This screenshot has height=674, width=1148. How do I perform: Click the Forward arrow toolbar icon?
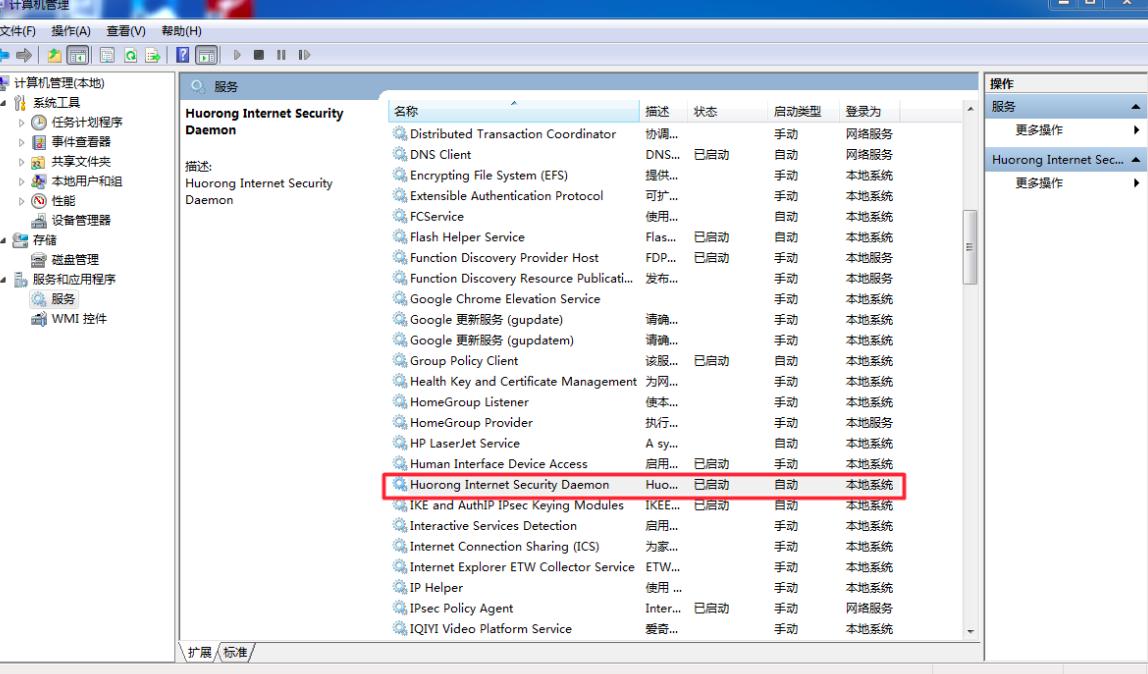point(24,55)
